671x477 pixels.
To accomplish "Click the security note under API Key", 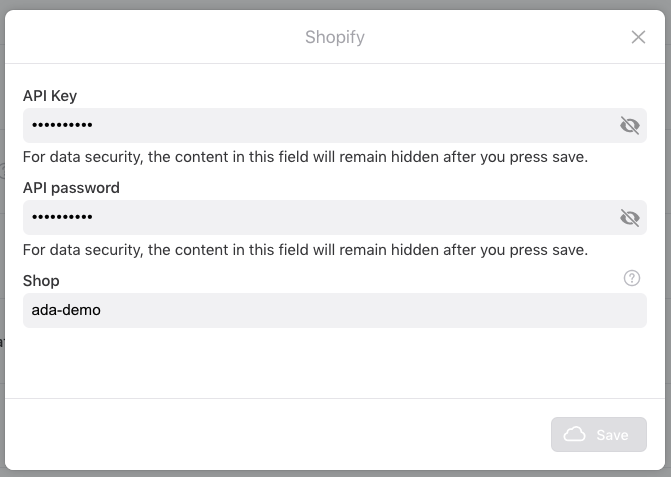I will [305, 157].
